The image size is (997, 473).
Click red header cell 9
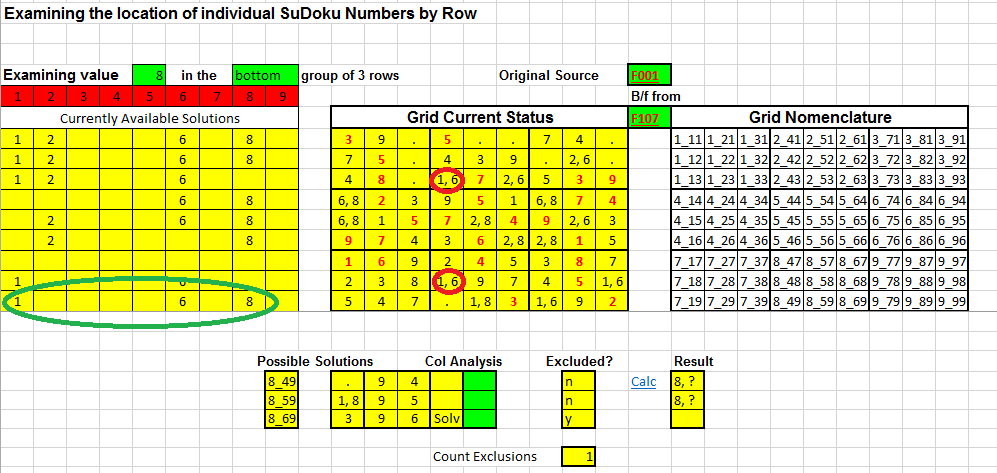coord(282,97)
